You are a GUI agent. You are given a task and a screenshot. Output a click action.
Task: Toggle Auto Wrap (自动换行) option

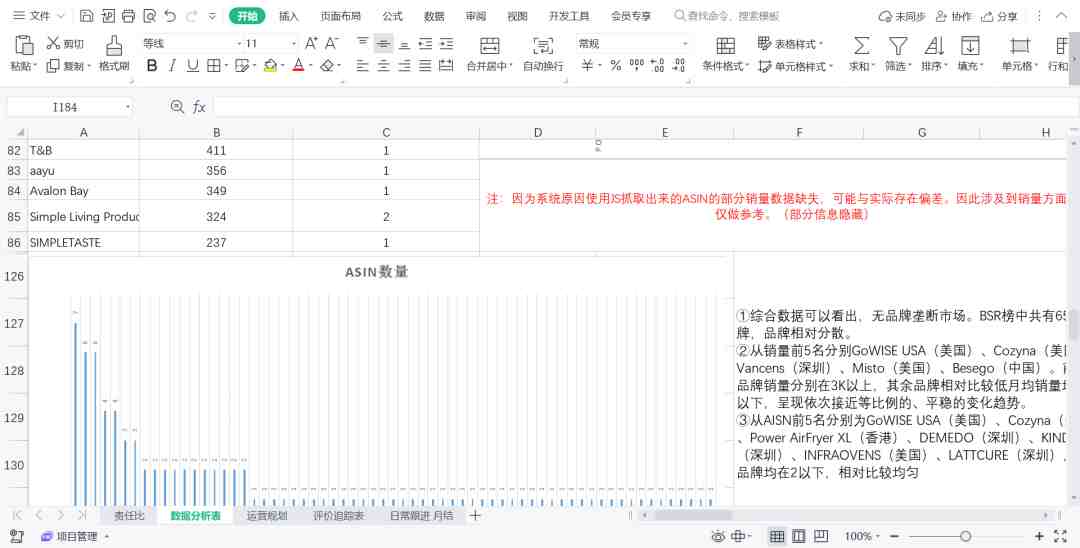pos(543,46)
